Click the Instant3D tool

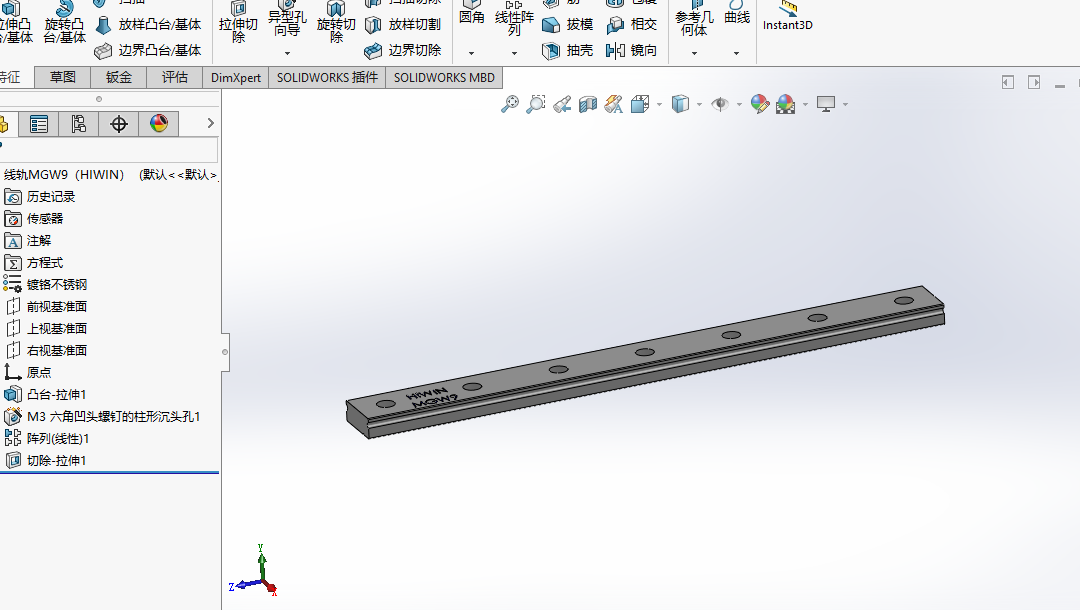click(787, 17)
